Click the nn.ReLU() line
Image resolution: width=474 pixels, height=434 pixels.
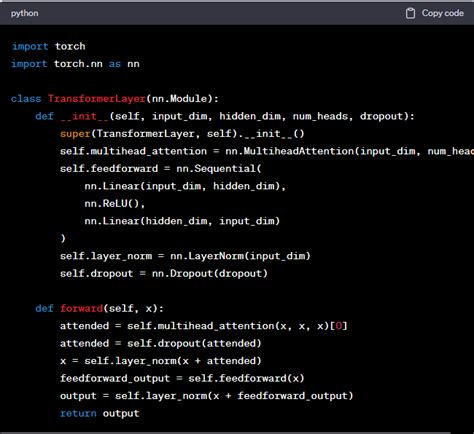click(115, 204)
